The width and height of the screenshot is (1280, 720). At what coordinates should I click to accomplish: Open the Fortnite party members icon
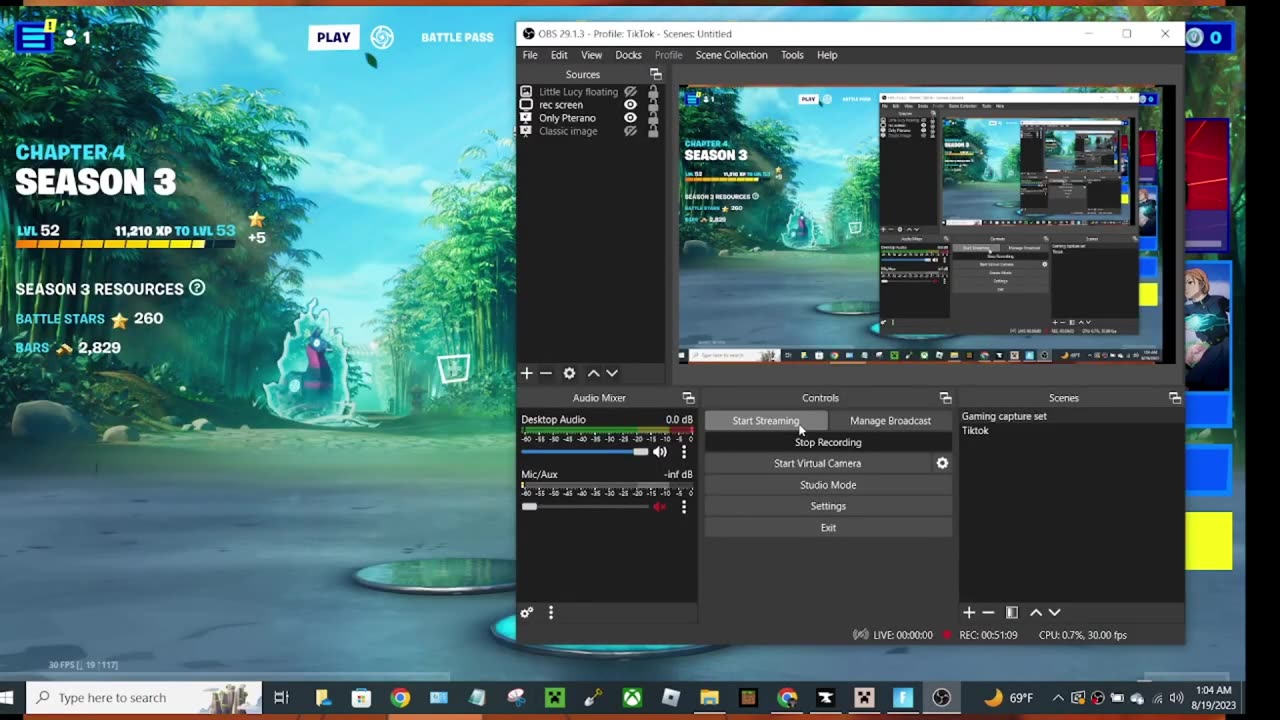[77, 37]
